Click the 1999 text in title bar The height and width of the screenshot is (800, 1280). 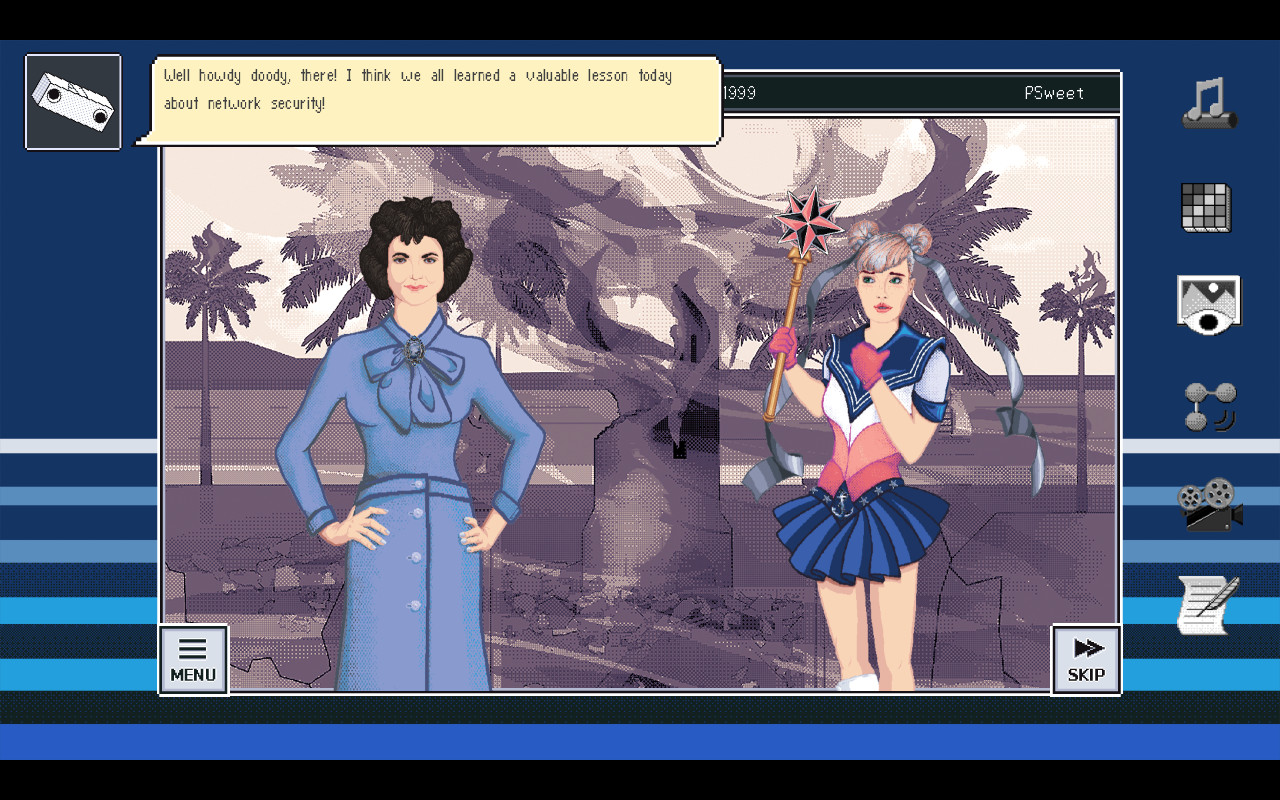(x=739, y=93)
